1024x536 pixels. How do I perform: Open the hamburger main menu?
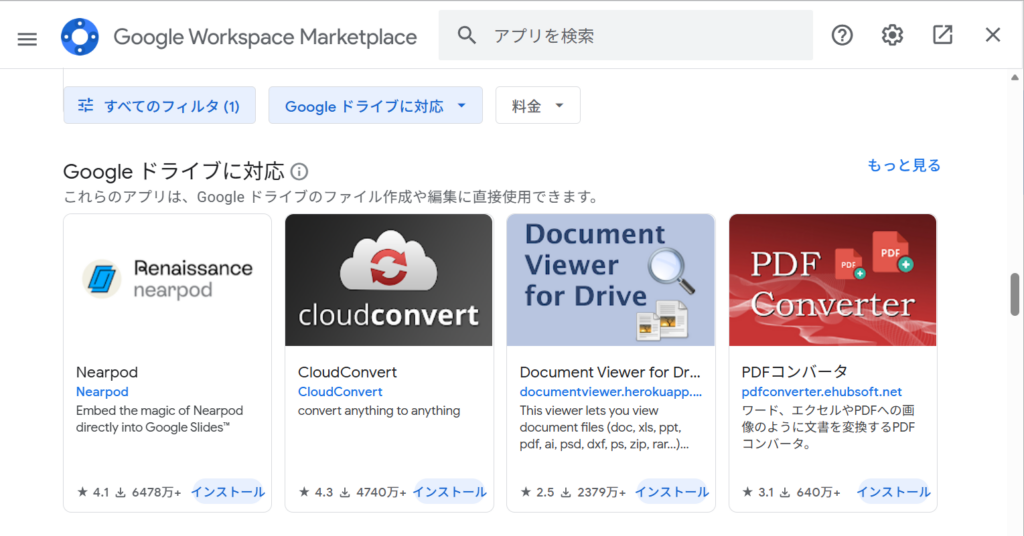click(x=27, y=37)
